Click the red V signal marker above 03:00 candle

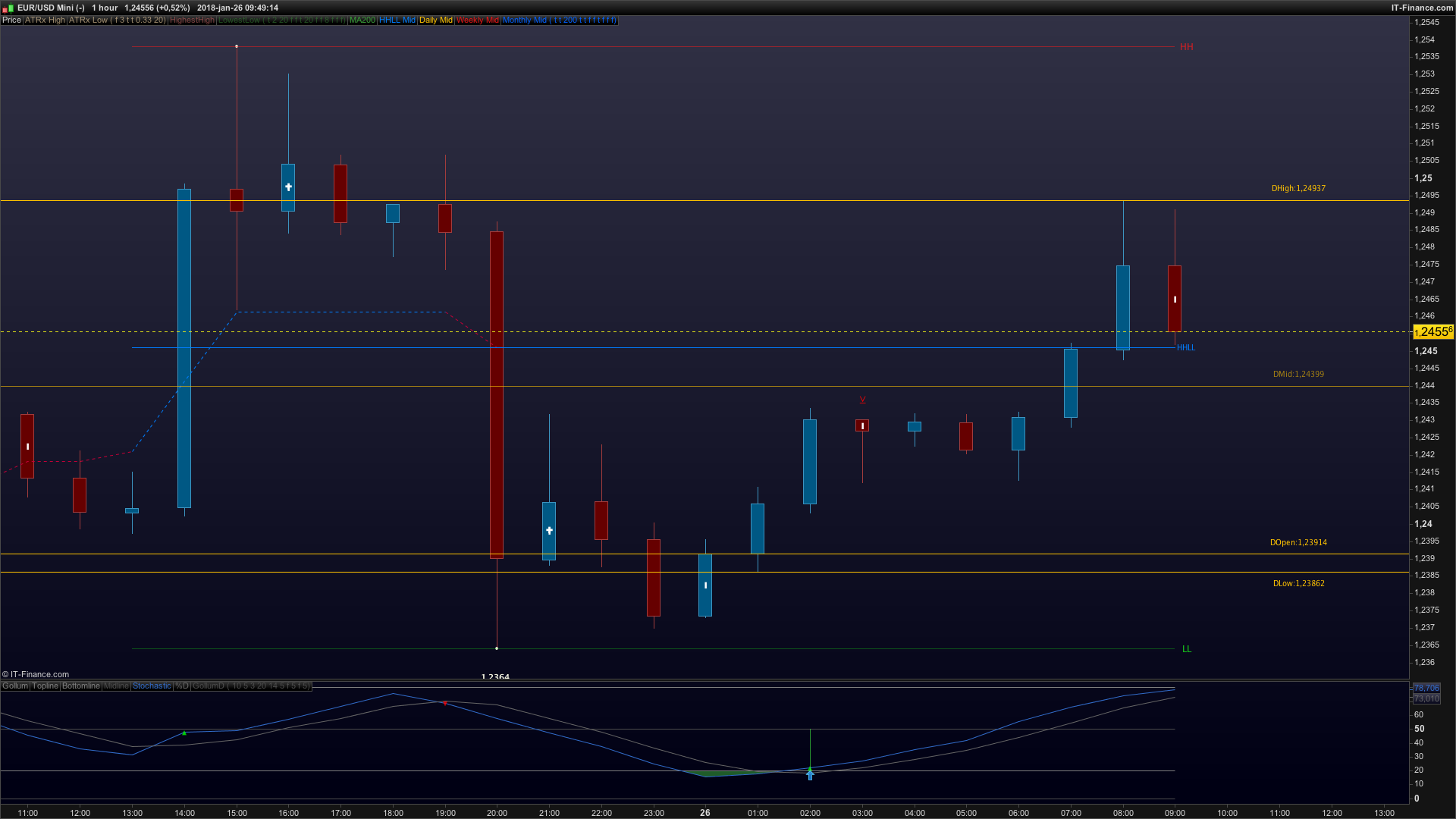862,400
